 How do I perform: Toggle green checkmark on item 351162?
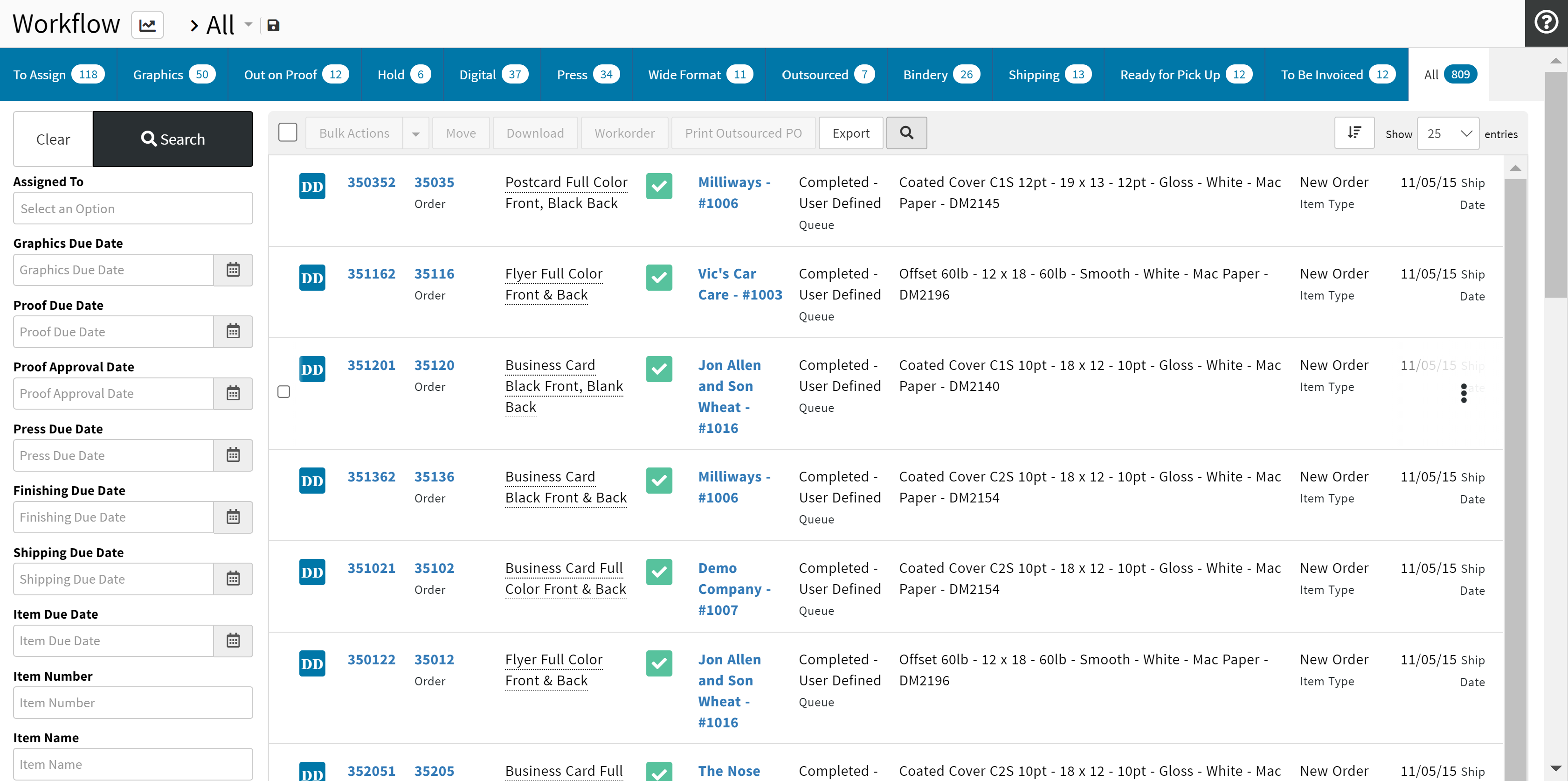(659, 278)
